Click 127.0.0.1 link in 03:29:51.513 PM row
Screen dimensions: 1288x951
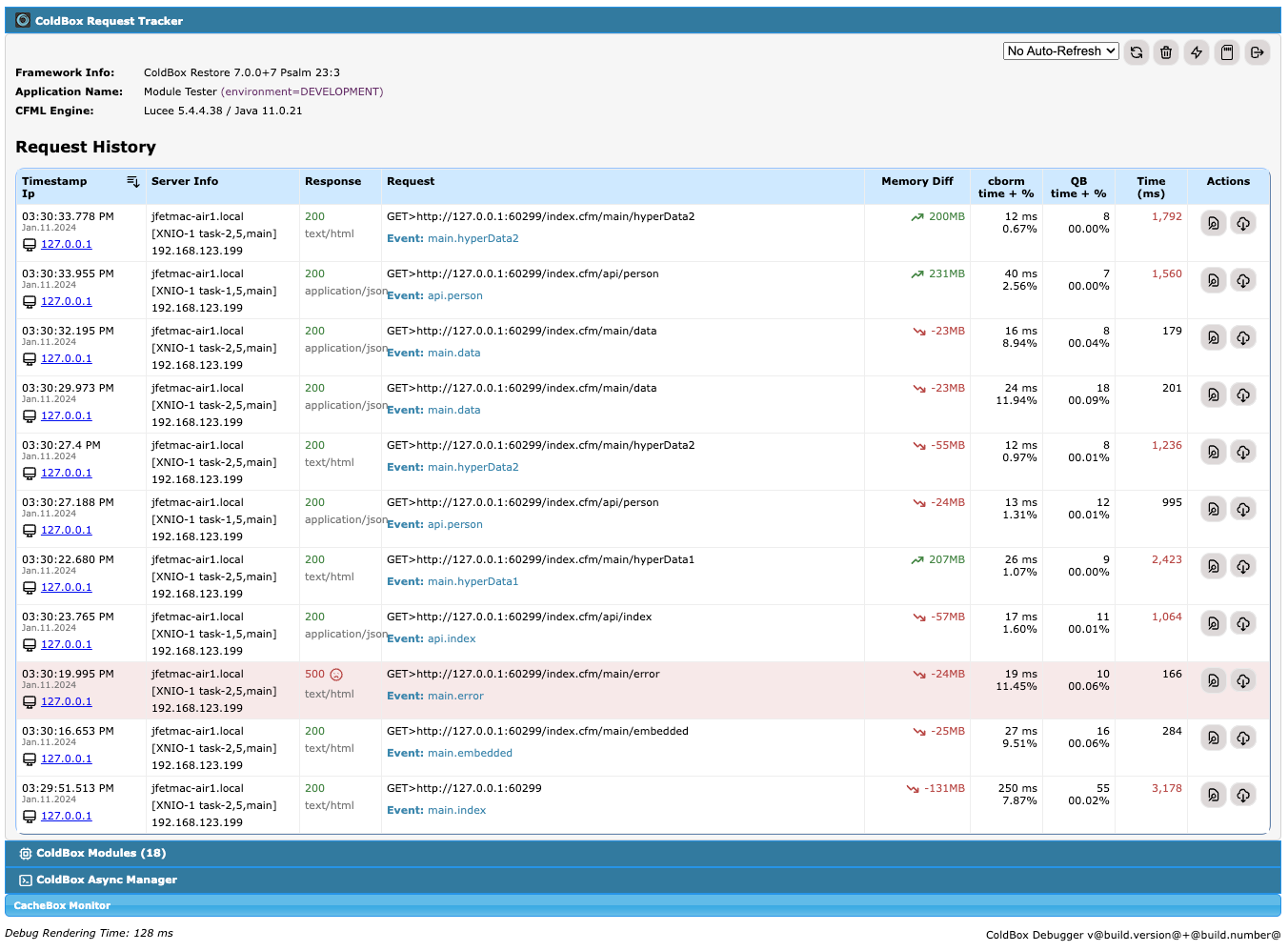click(67, 817)
